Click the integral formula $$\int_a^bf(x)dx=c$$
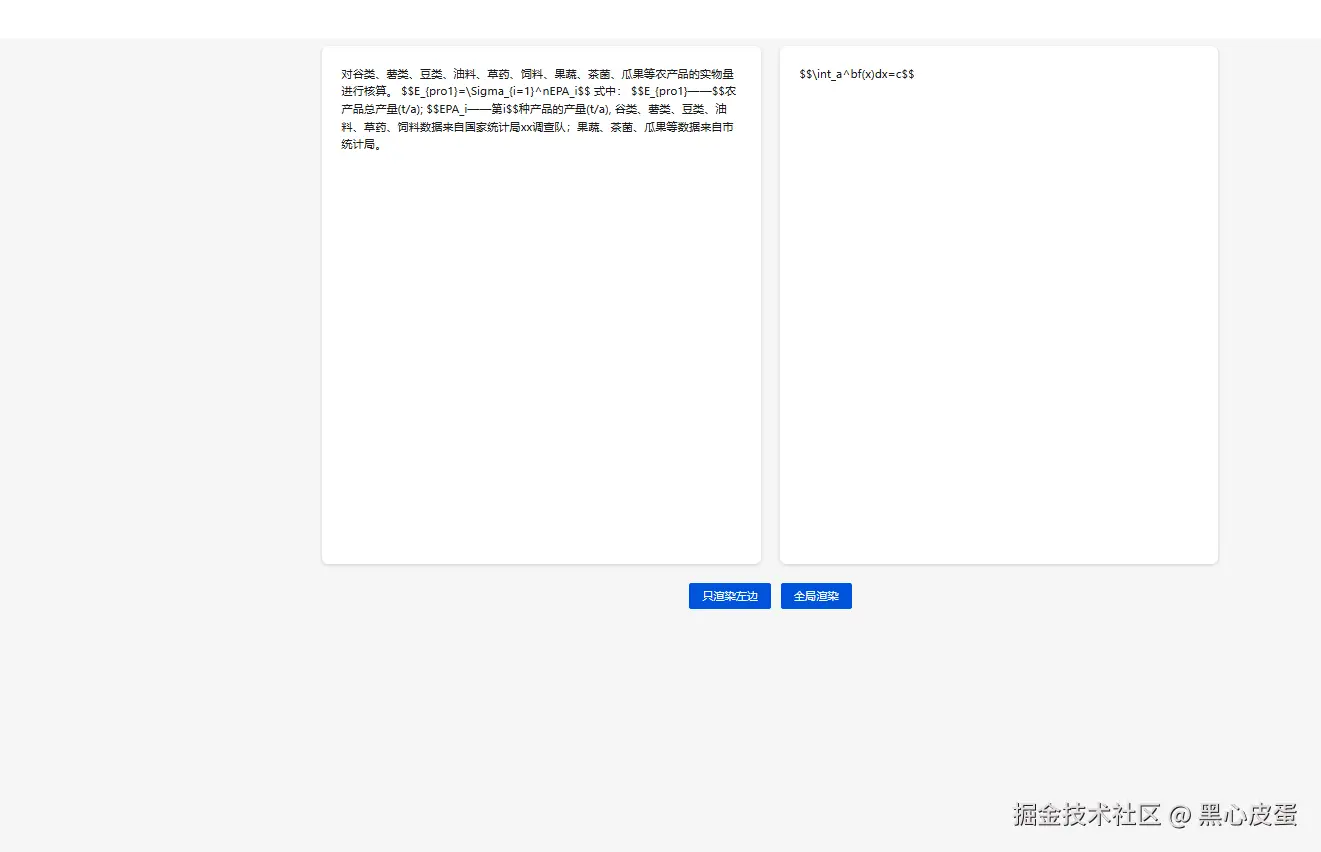This screenshot has height=852, width=1321. point(855,73)
